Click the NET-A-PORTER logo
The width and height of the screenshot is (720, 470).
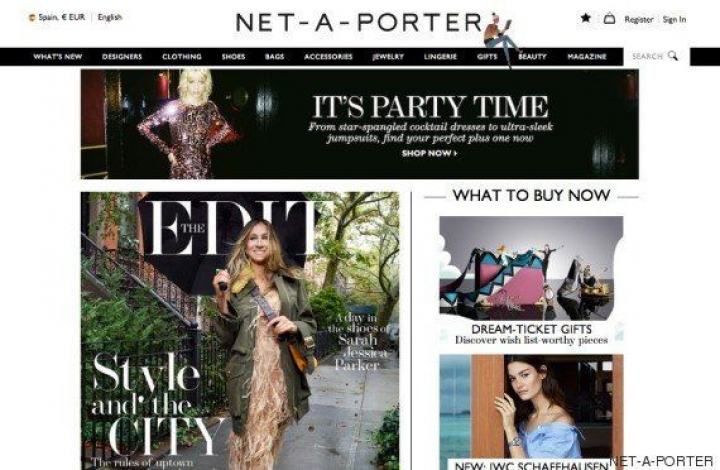click(x=359, y=22)
